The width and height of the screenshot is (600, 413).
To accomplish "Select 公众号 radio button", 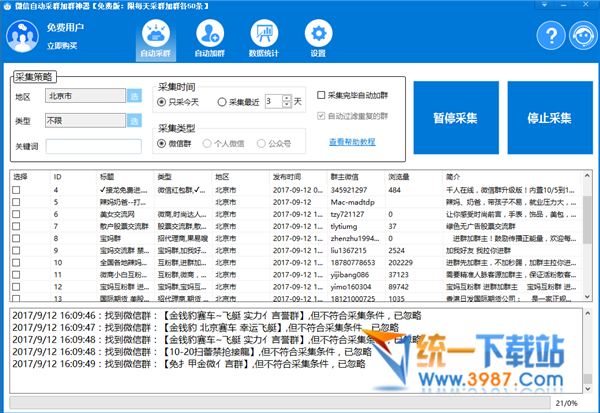I will [261, 144].
